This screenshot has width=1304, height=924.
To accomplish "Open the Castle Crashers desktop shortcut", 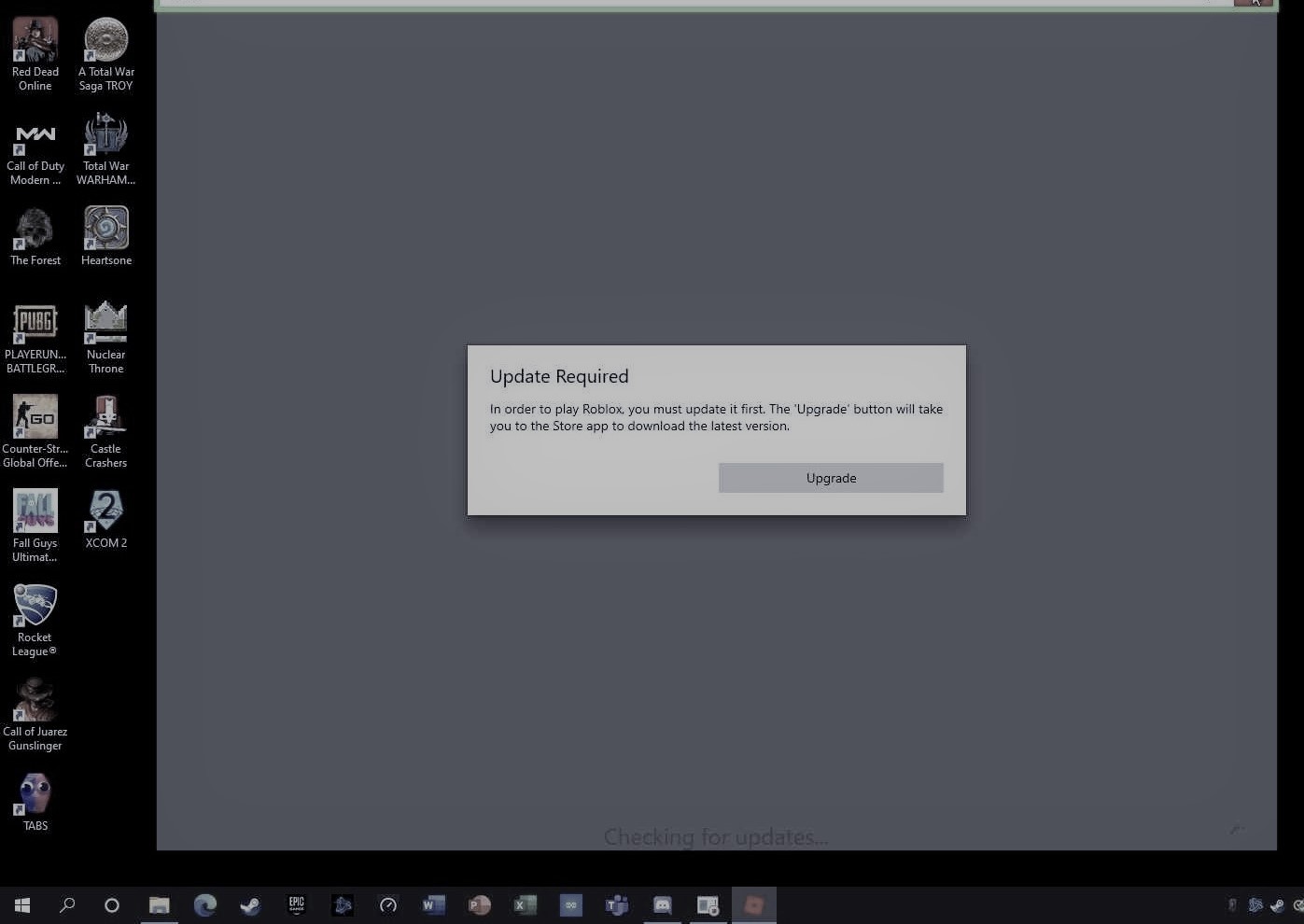I will [x=105, y=432].
